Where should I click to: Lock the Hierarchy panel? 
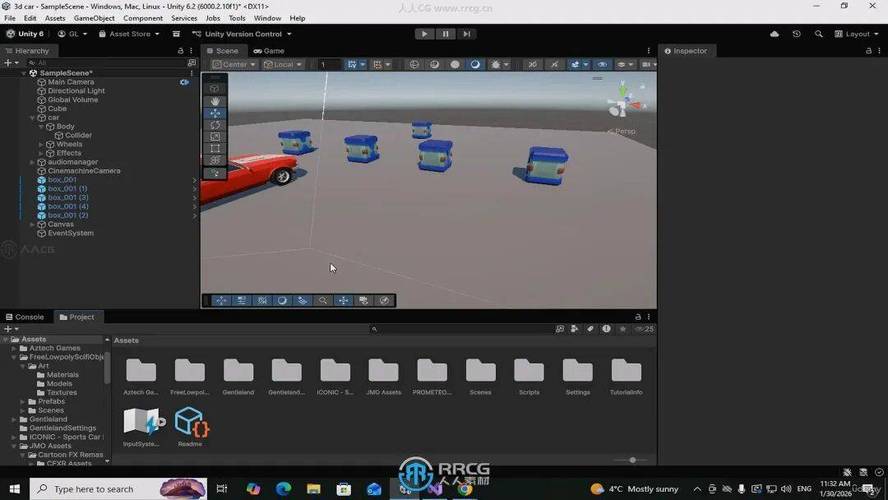coord(181,51)
